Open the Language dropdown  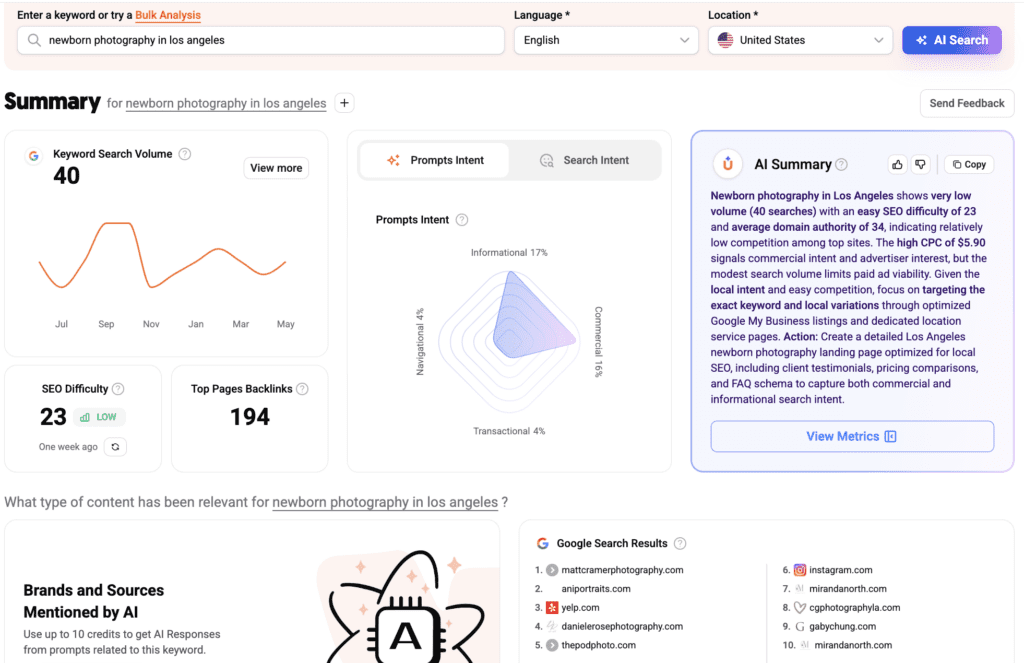tap(606, 40)
